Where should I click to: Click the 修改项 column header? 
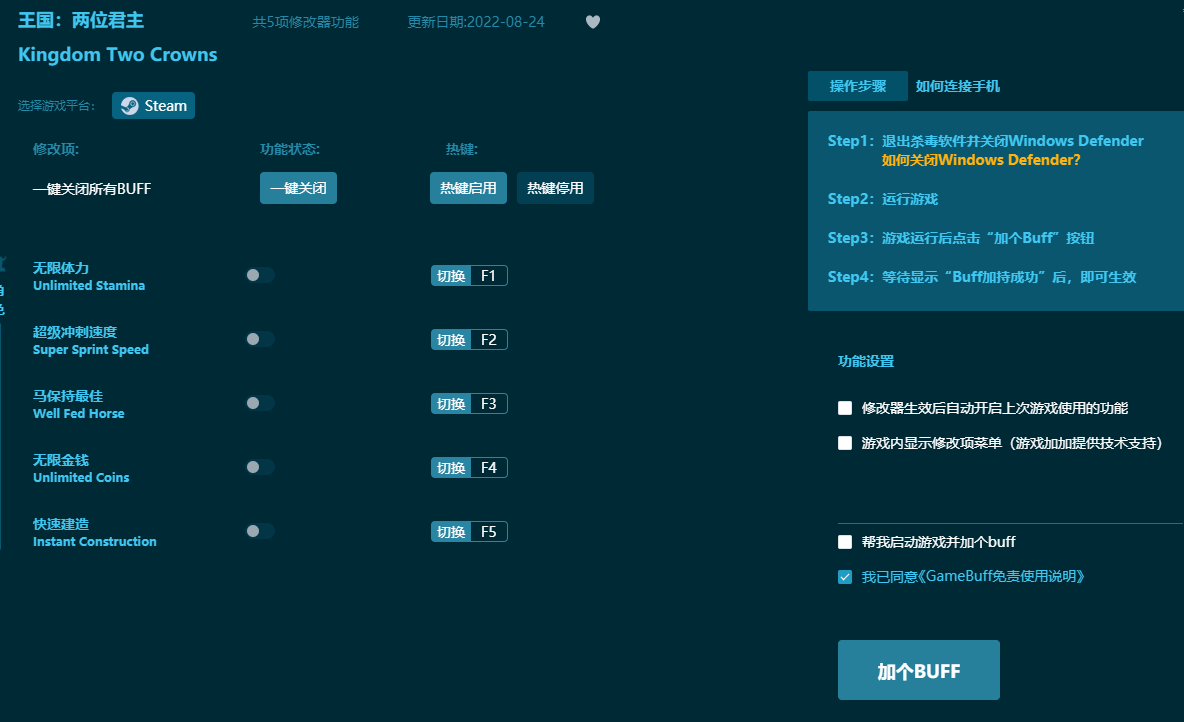pyautogui.click(x=56, y=149)
